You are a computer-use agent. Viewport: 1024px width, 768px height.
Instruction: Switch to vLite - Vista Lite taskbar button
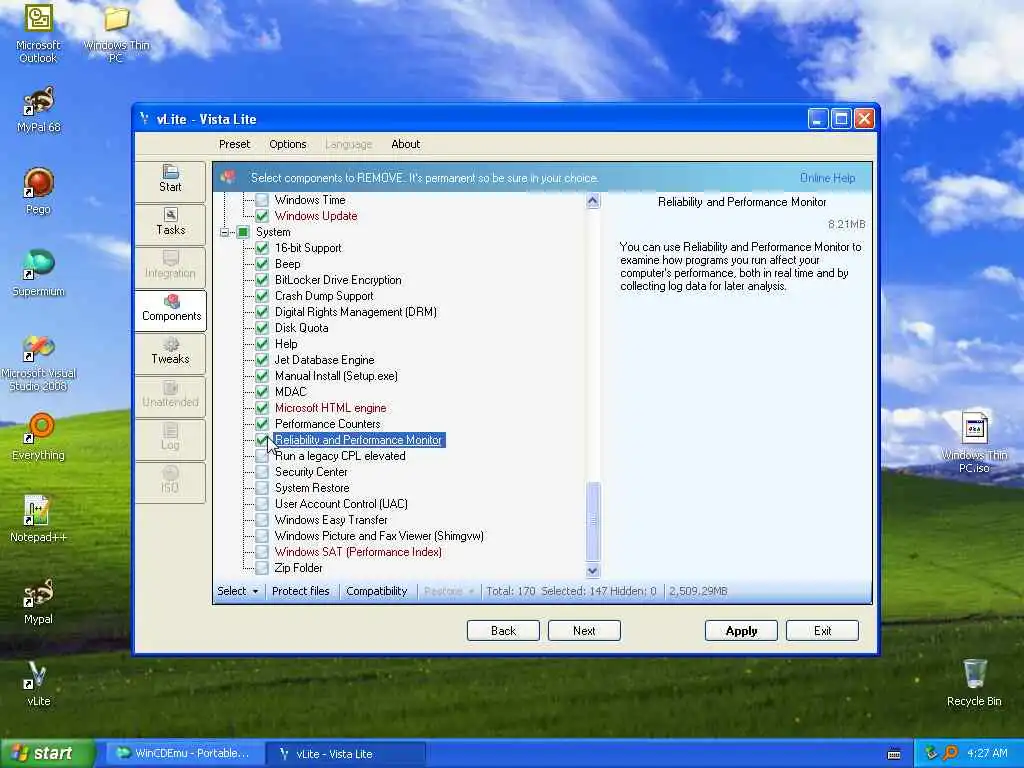(x=347, y=754)
